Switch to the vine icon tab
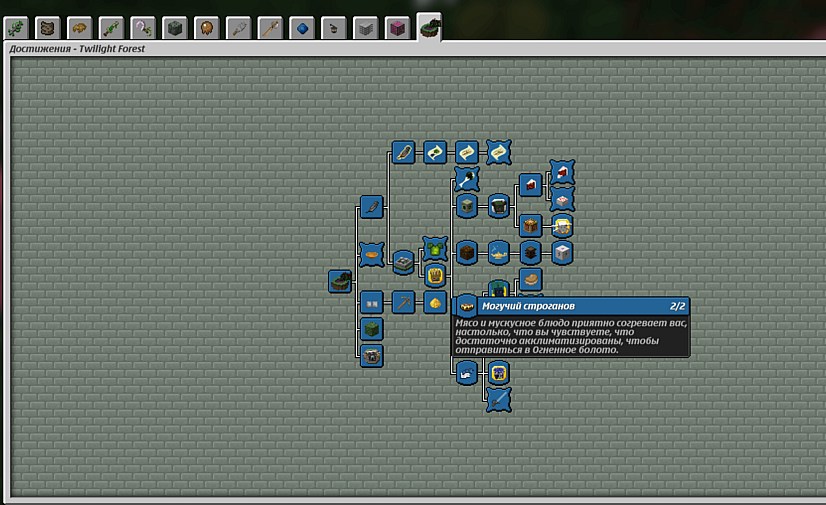 (16, 28)
